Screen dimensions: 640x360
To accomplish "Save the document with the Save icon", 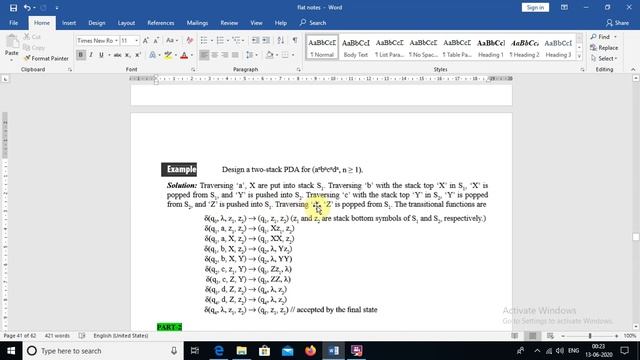I will [13, 8].
